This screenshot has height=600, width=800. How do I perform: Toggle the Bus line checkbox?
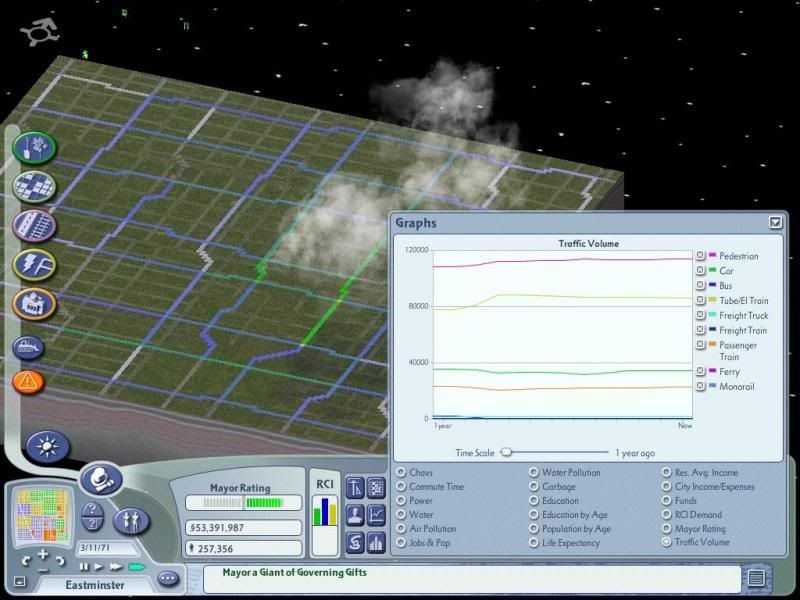[701, 285]
